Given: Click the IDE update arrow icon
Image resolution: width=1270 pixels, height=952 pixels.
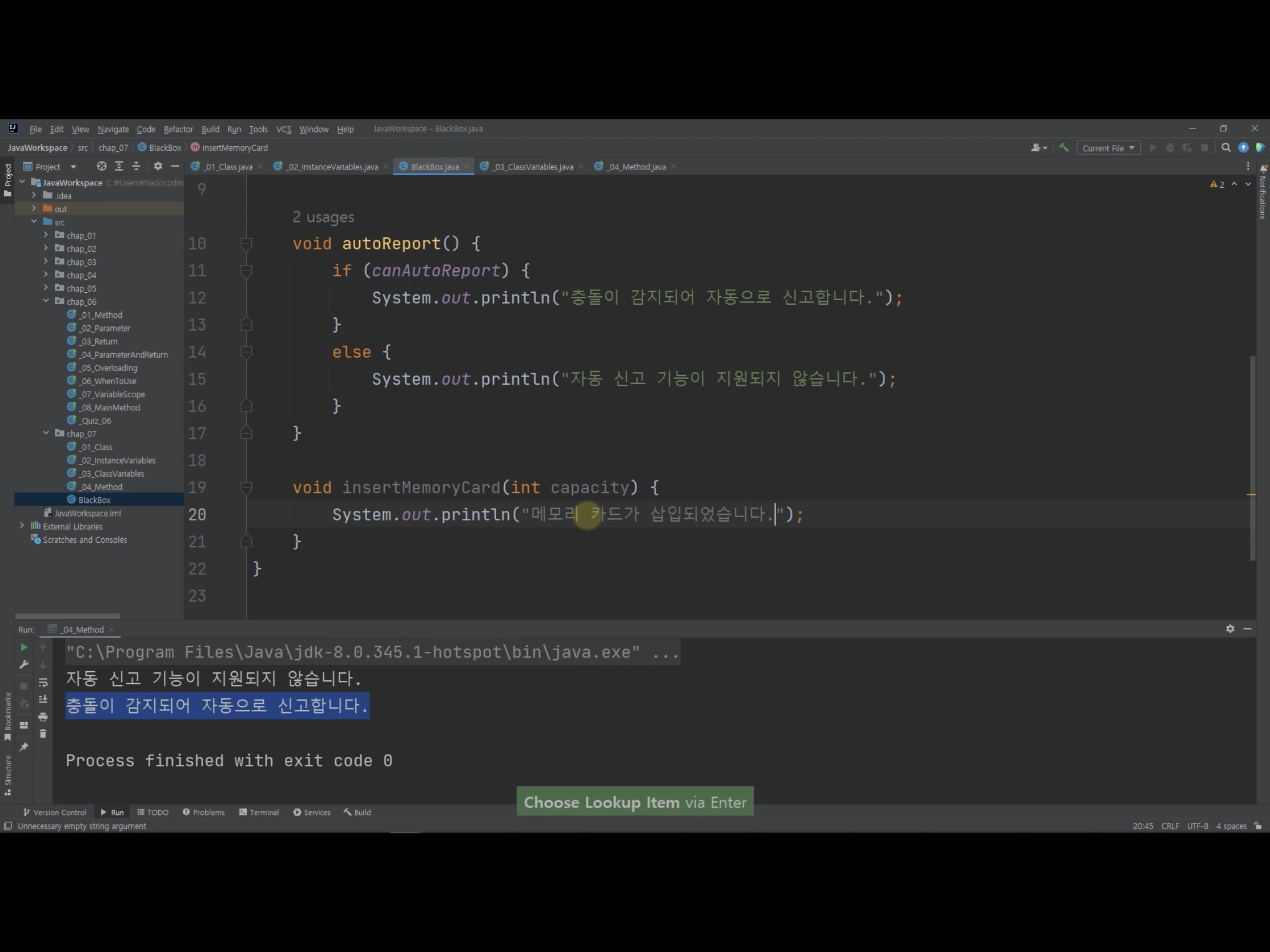Looking at the screenshot, I should click(x=1243, y=147).
